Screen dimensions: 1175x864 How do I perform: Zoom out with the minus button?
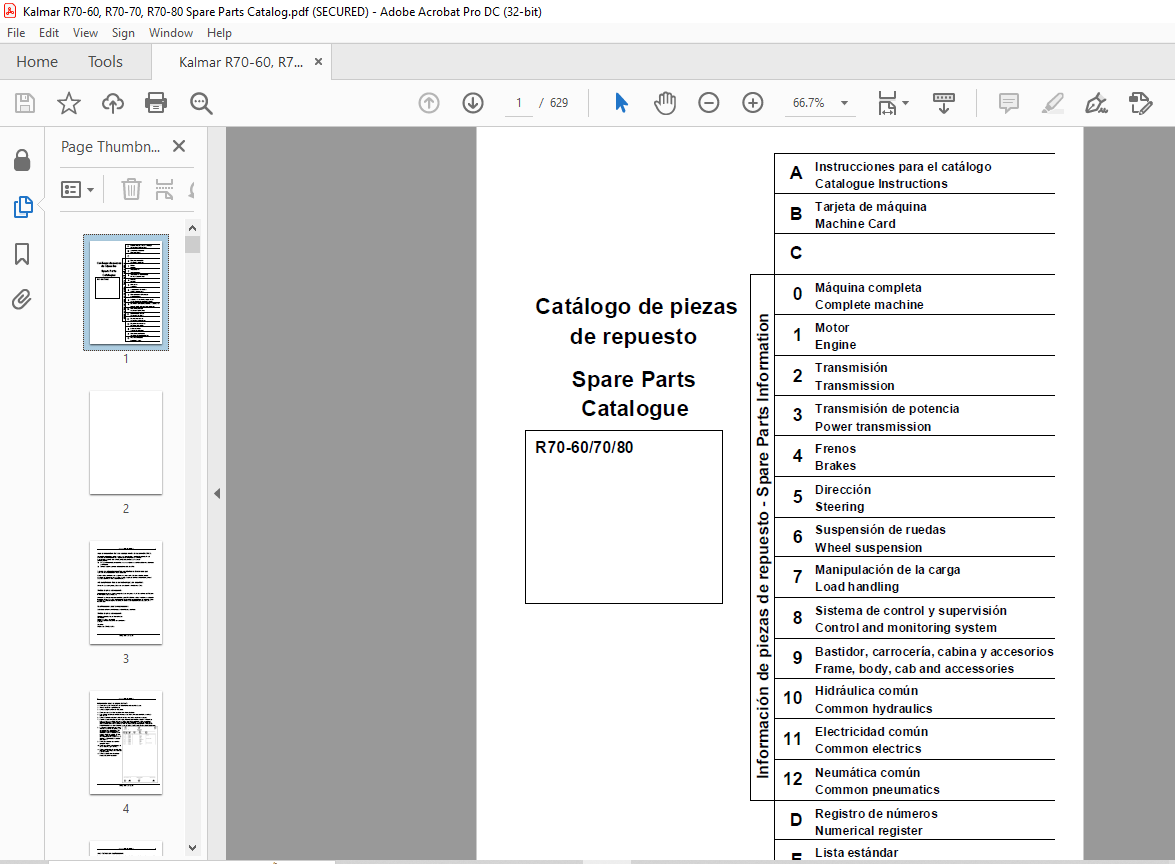click(708, 103)
